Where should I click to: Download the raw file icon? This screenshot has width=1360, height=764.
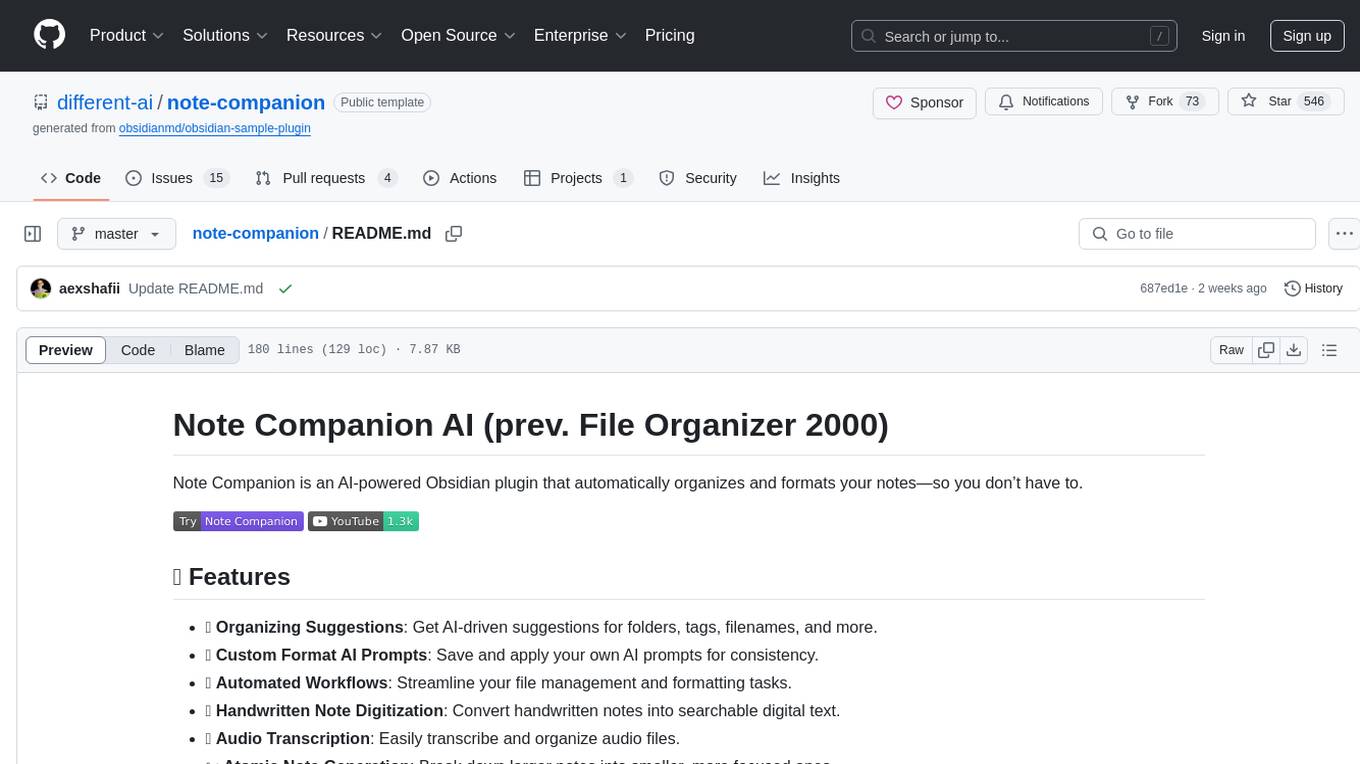point(1294,350)
